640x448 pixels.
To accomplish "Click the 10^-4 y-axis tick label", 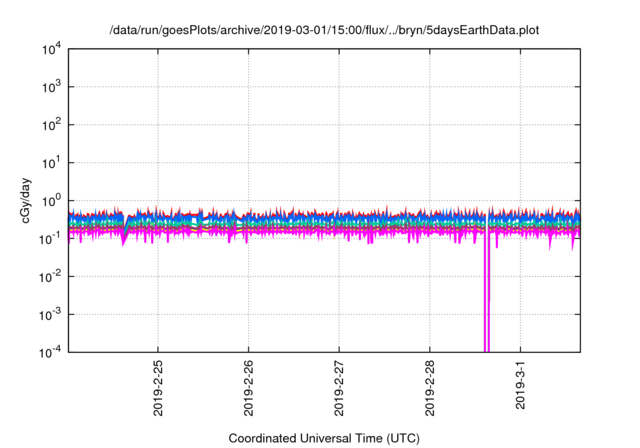I will (x=50, y=352).
